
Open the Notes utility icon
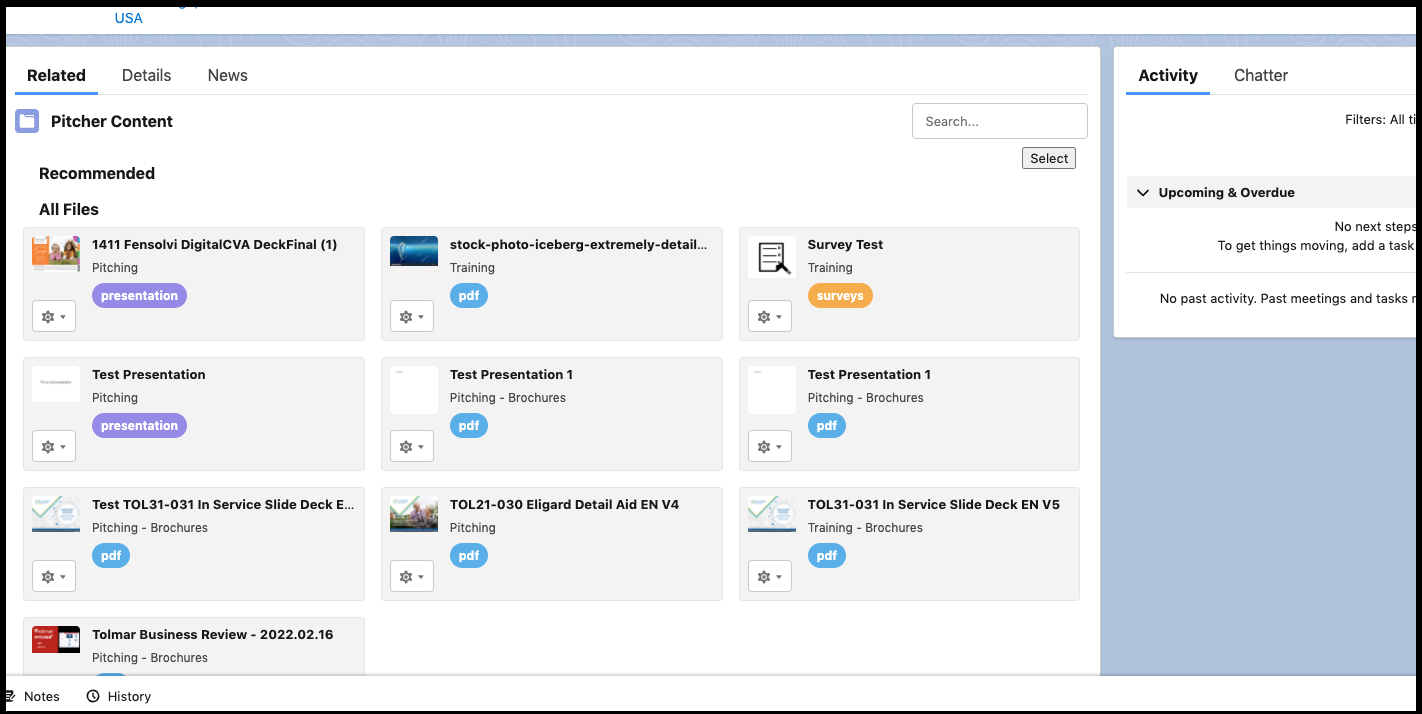pos(9,696)
